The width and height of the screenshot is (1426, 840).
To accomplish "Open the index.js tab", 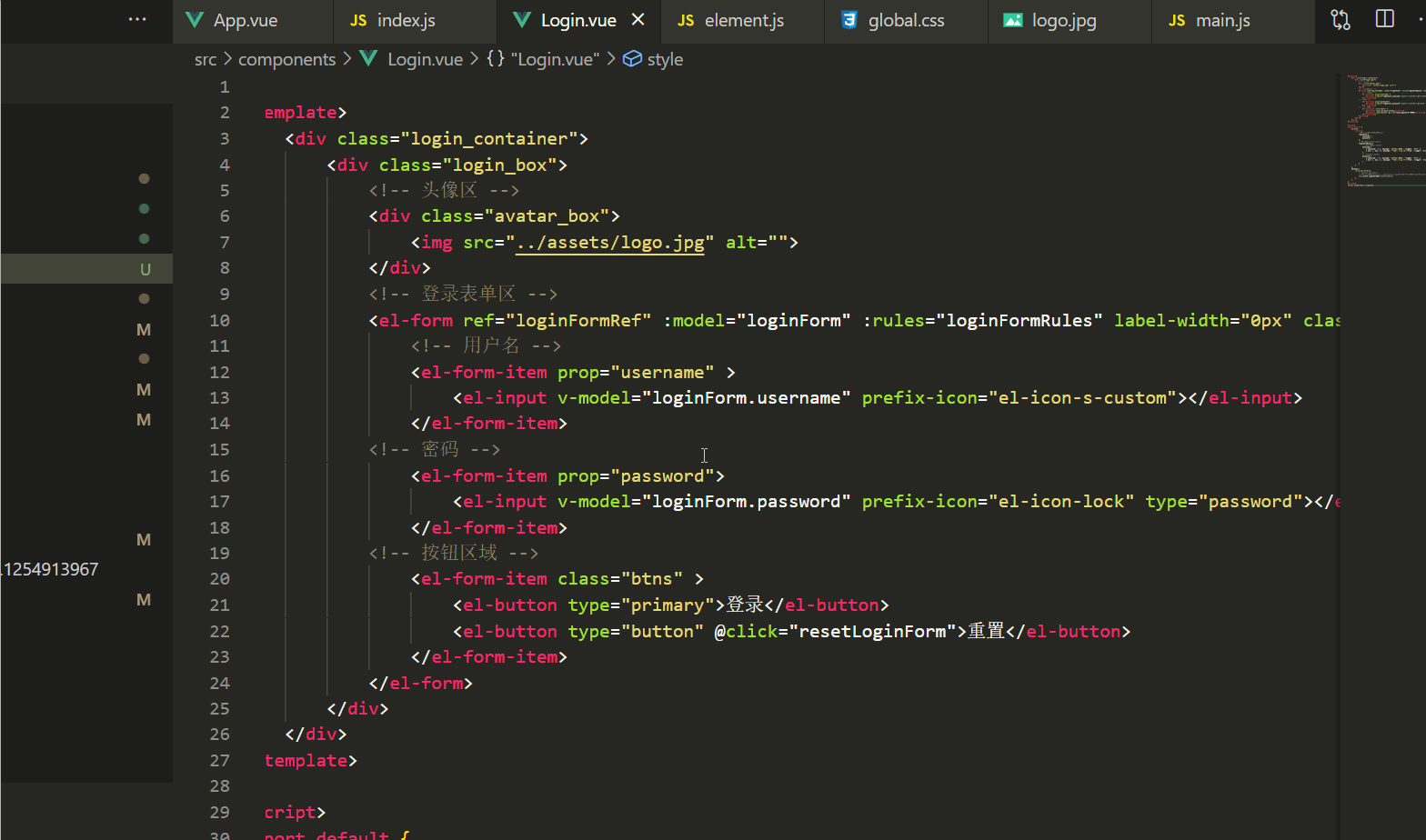I will (415, 21).
